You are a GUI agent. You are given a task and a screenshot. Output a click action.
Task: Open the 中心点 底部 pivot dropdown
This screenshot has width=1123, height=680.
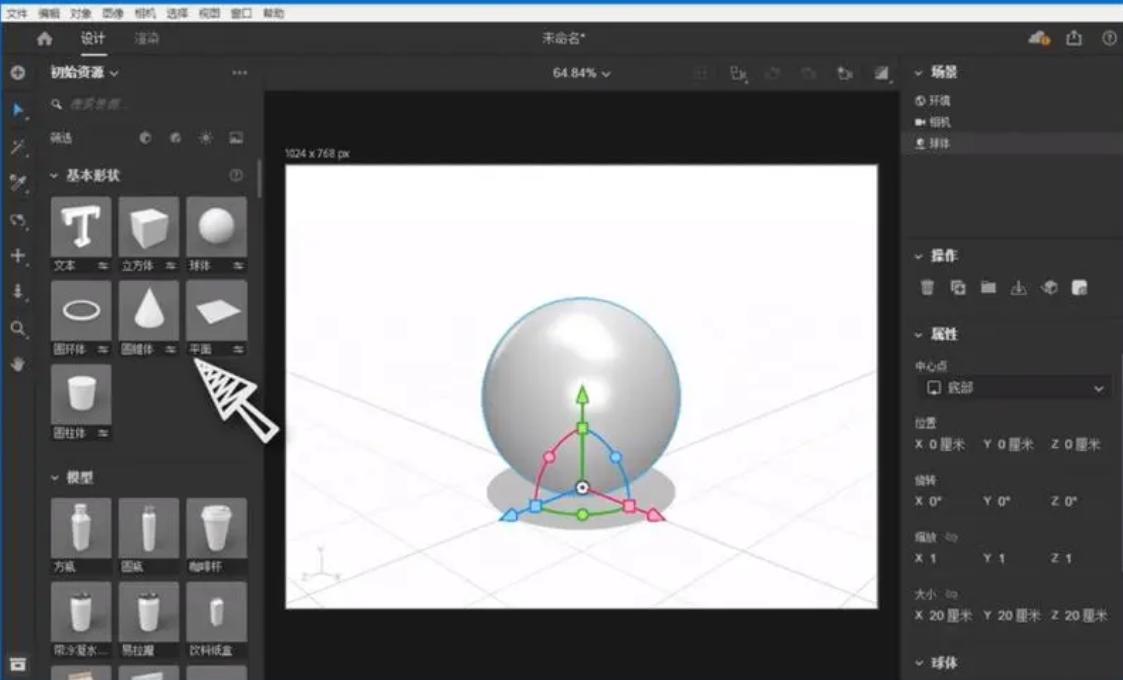click(1015, 388)
